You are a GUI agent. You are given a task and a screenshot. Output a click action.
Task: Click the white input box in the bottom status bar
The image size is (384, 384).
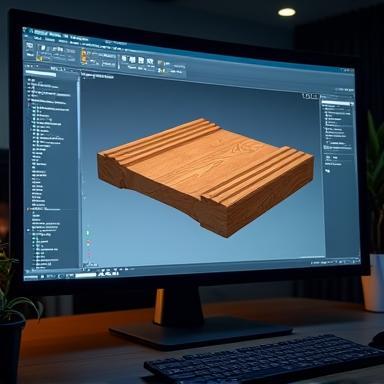click(x=86, y=275)
